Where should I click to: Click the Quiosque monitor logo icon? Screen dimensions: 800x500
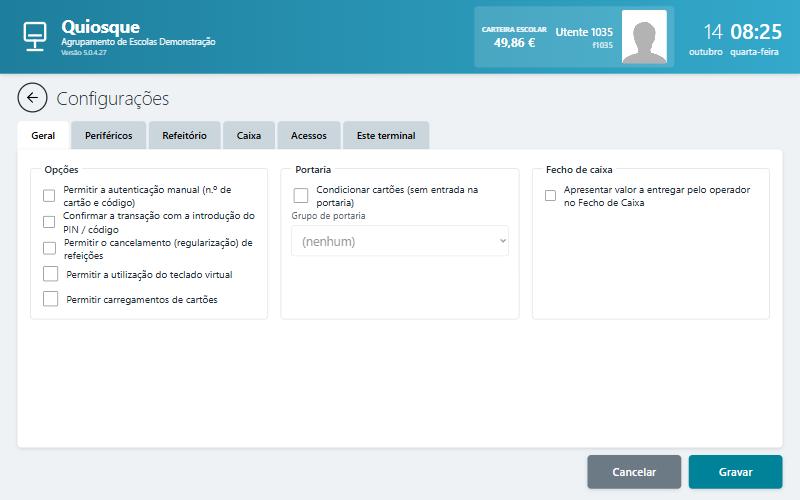pyautogui.click(x=35, y=36)
